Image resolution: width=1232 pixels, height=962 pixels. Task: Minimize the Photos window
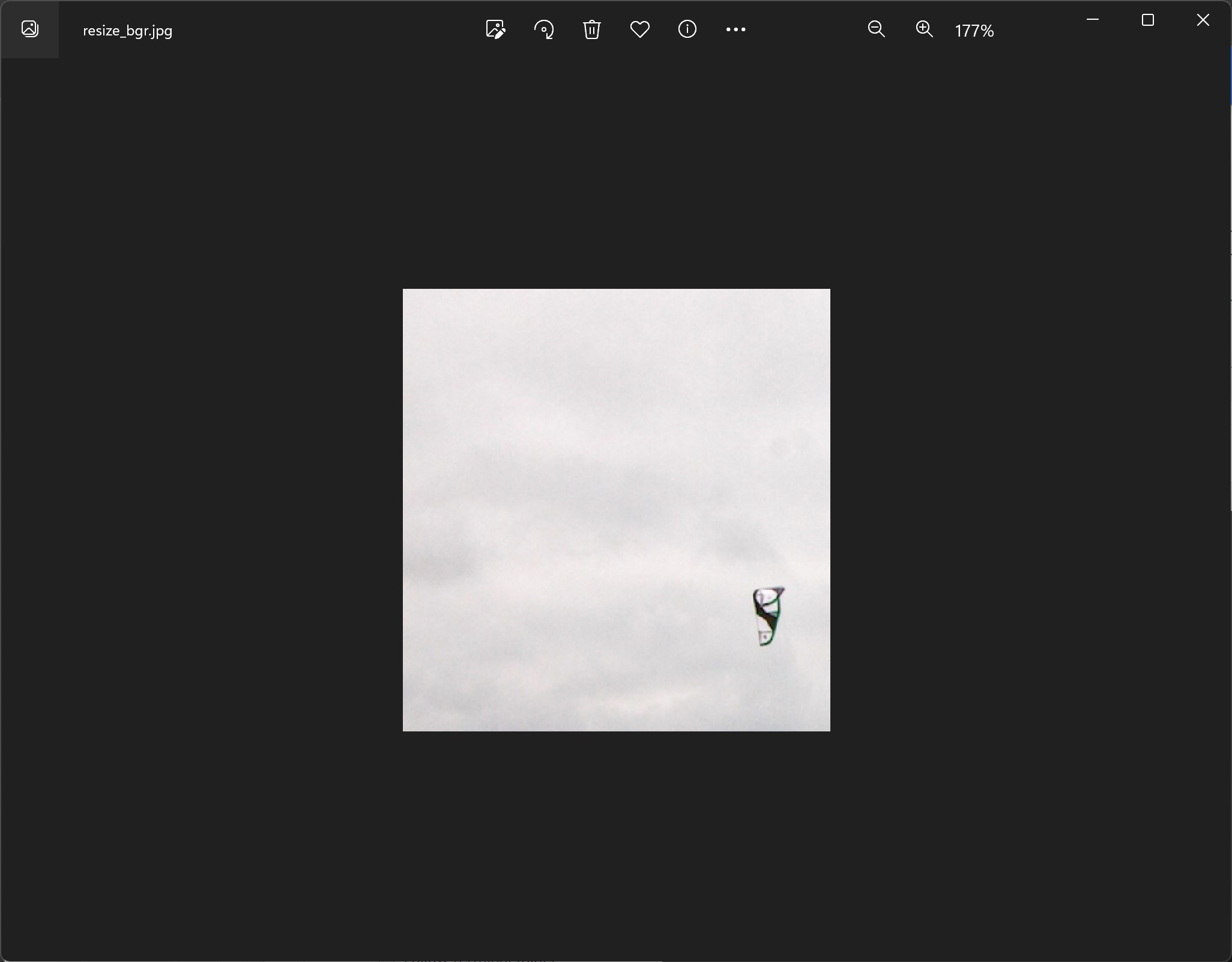[x=1093, y=20]
